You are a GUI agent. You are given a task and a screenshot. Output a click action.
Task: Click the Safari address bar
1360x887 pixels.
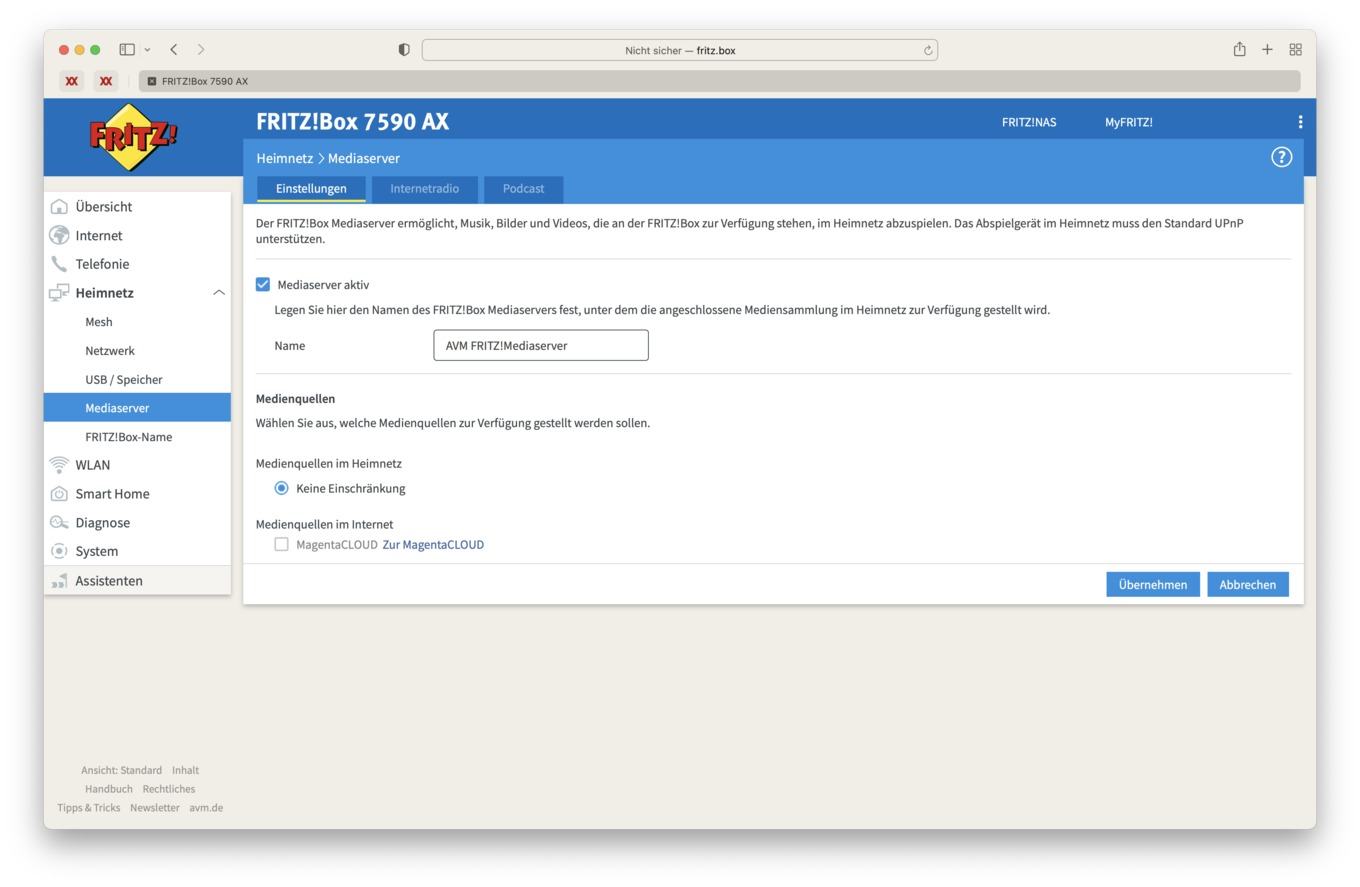(680, 50)
